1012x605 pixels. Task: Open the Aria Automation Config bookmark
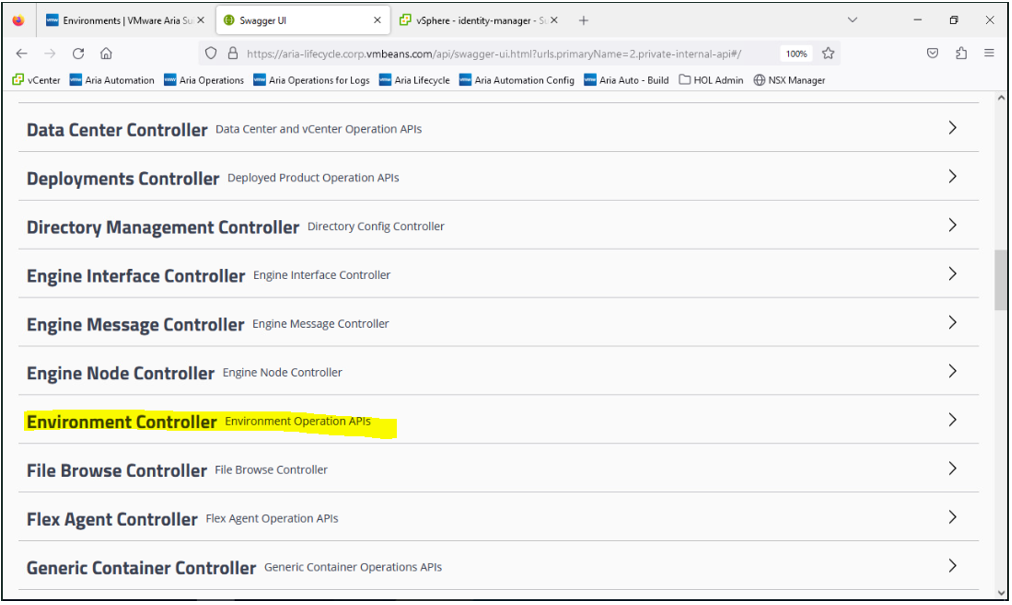tap(517, 80)
